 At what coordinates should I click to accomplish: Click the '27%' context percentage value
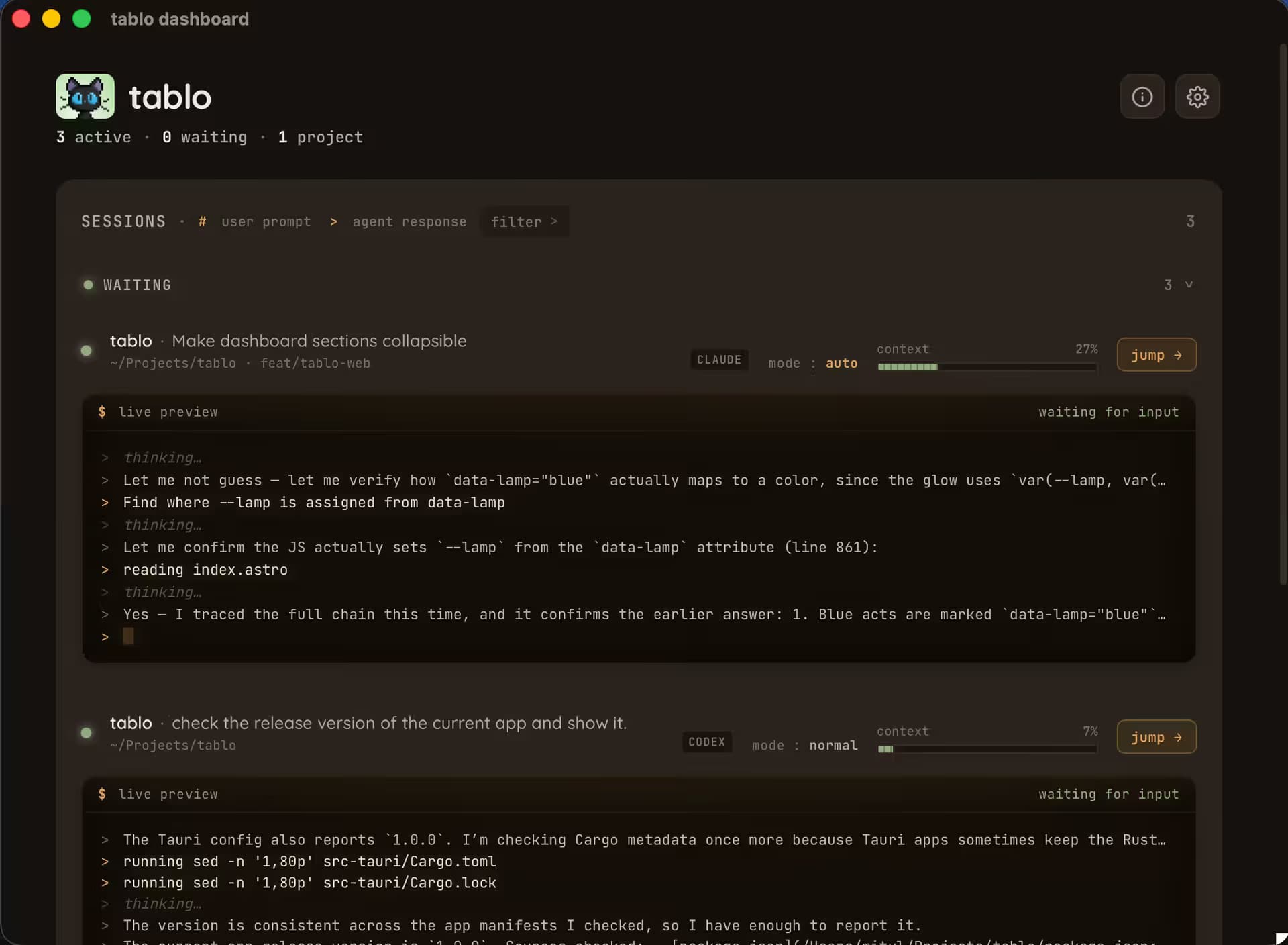(x=1087, y=349)
